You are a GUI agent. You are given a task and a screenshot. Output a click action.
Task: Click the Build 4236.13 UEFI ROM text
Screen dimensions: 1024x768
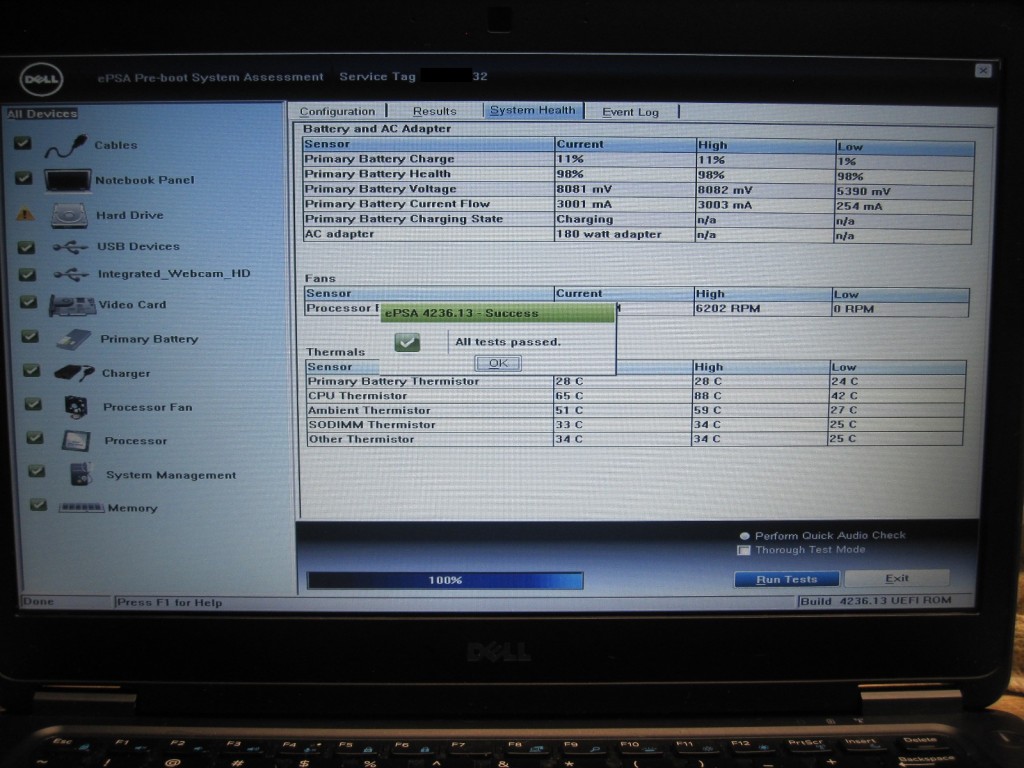[x=876, y=601]
